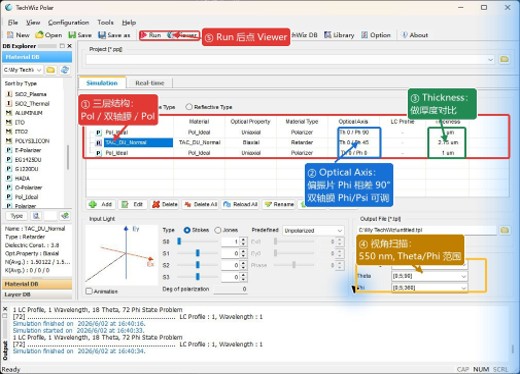Open the View menu
Image resolution: width=520 pixels, height=374 pixels.
[33, 22]
